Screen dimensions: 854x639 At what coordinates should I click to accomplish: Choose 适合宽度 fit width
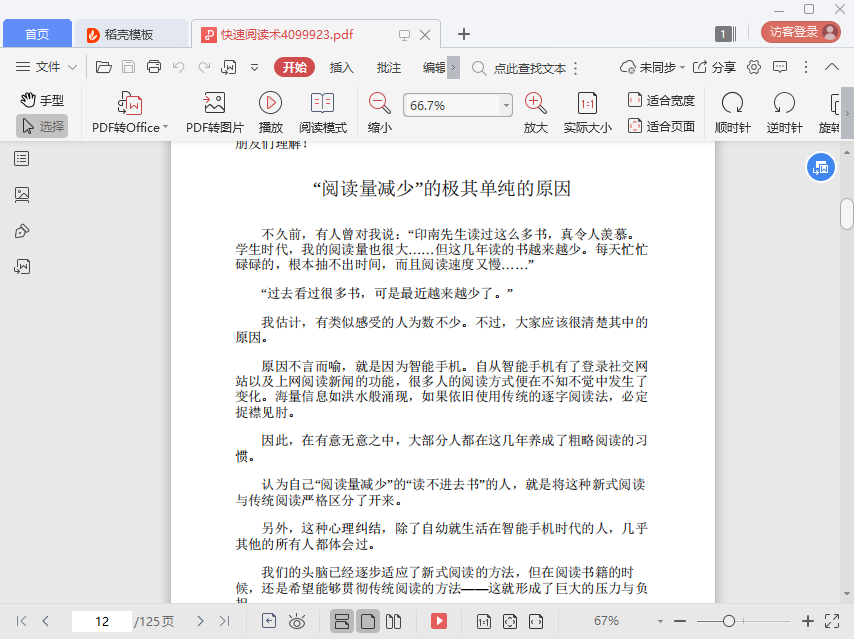661,100
